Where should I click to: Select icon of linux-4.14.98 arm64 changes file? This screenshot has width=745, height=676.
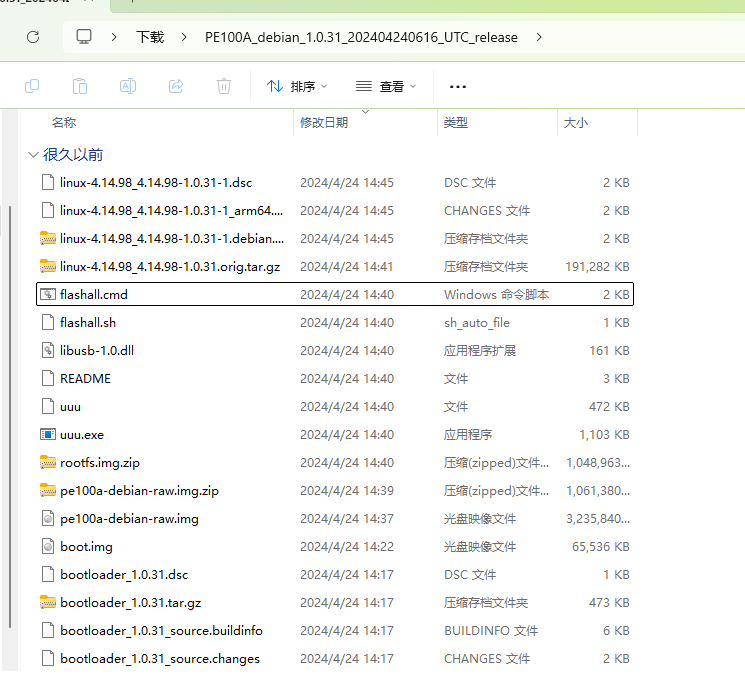pos(48,210)
